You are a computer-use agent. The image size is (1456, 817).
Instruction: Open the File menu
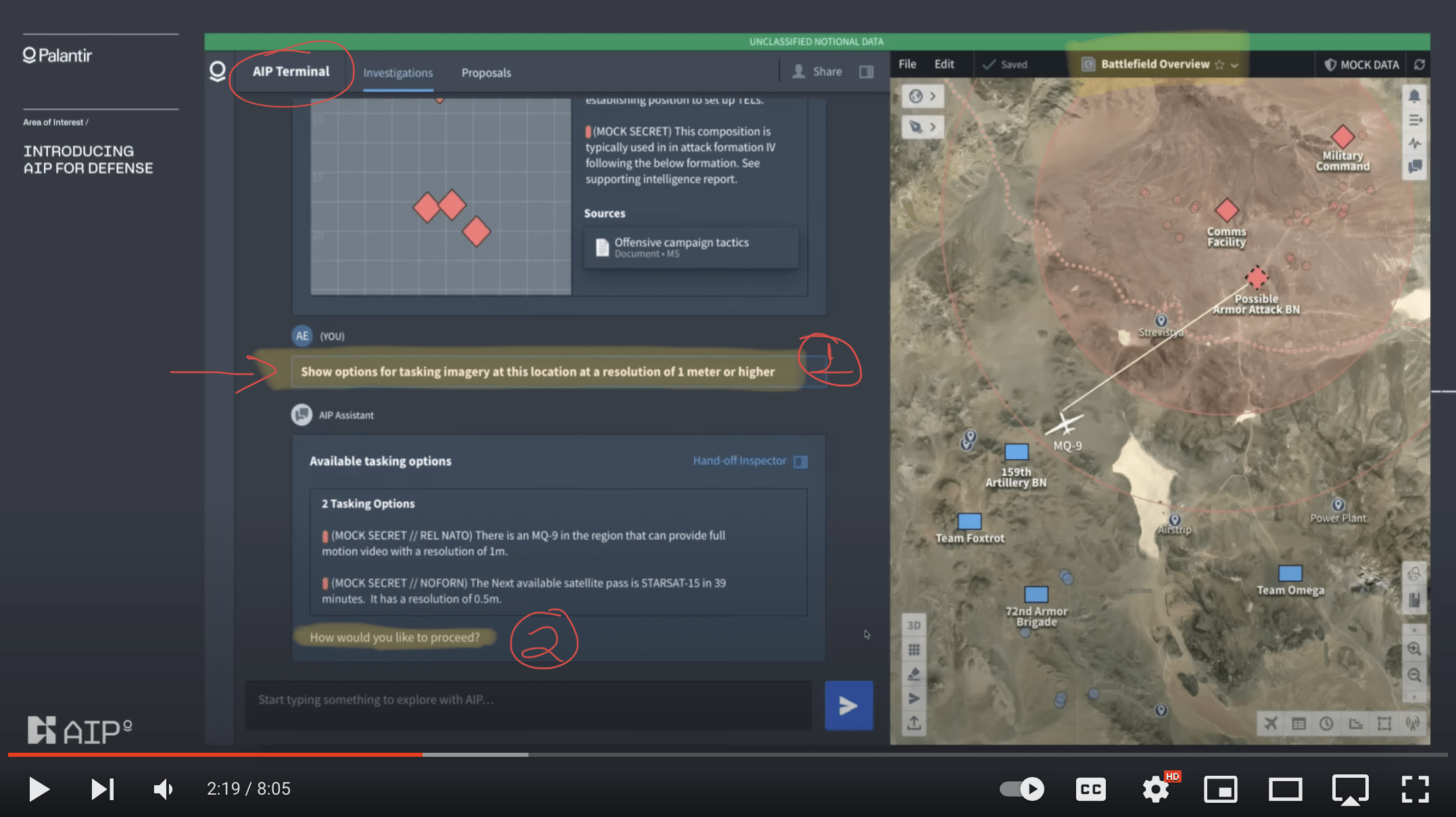tap(907, 64)
